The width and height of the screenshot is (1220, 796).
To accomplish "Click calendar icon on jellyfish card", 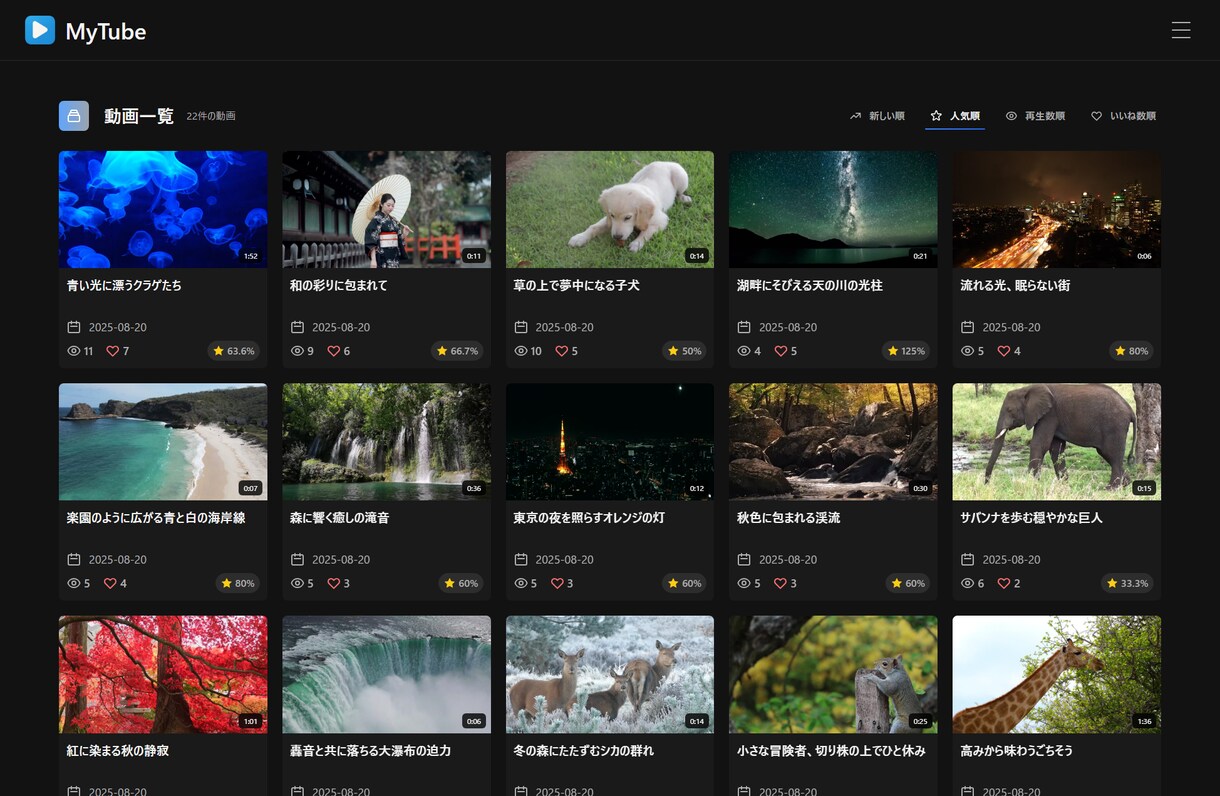I will pos(74,327).
